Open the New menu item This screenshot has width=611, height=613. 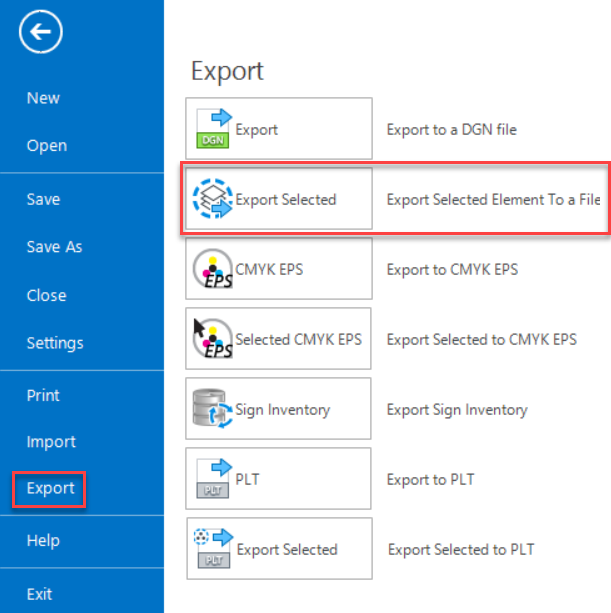coord(43,98)
